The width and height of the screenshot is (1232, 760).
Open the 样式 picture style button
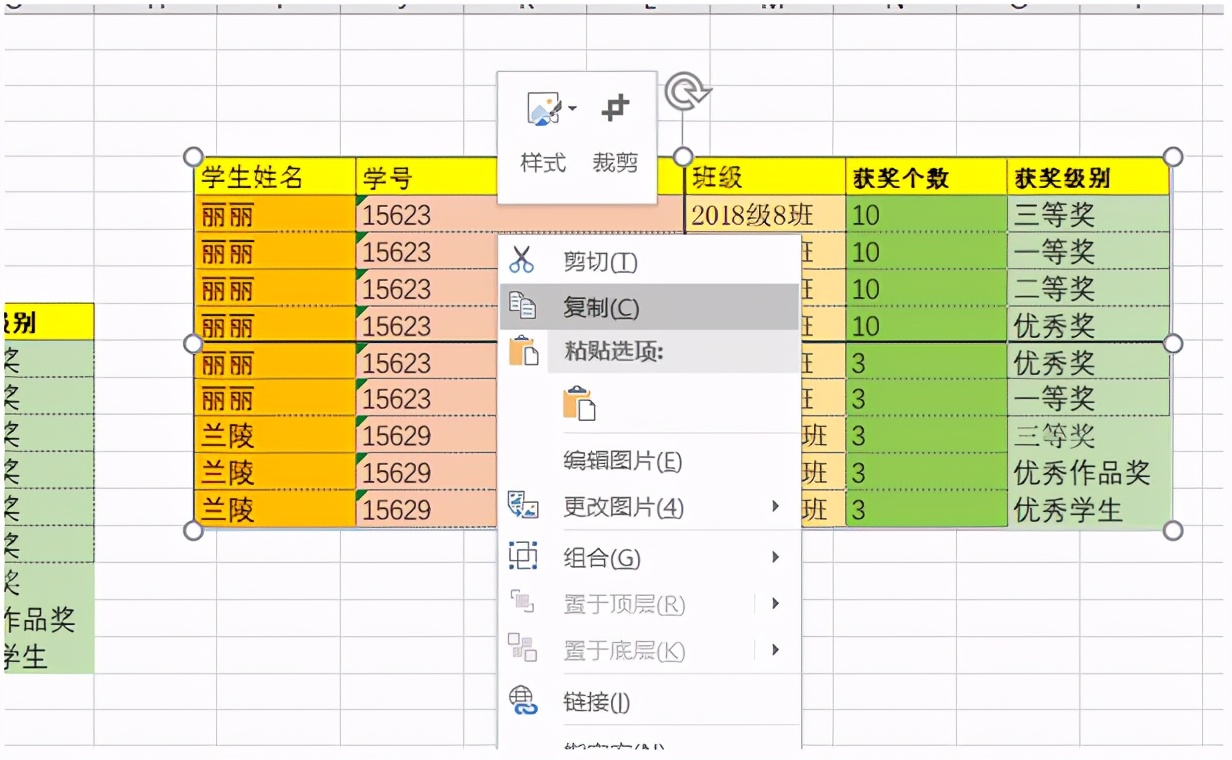tap(544, 134)
